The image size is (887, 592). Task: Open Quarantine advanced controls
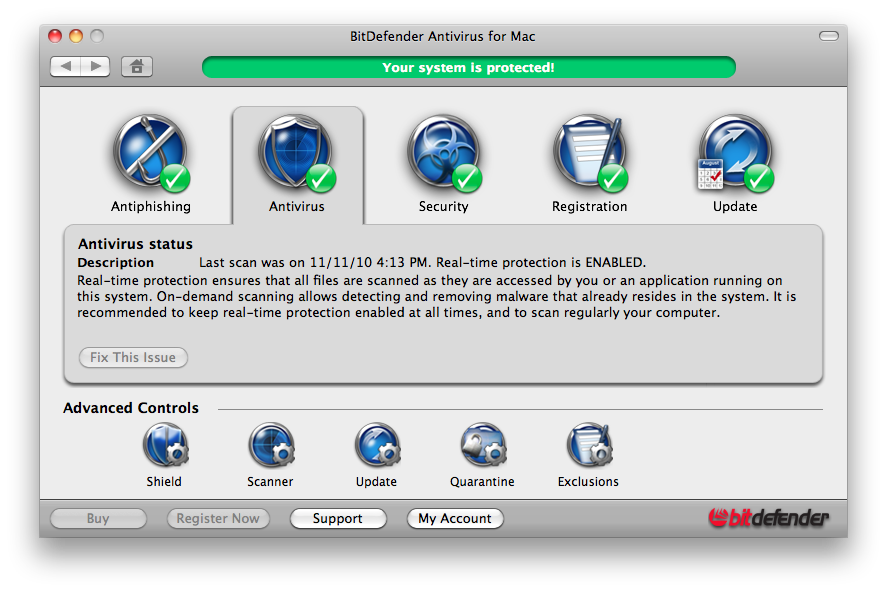483,445
